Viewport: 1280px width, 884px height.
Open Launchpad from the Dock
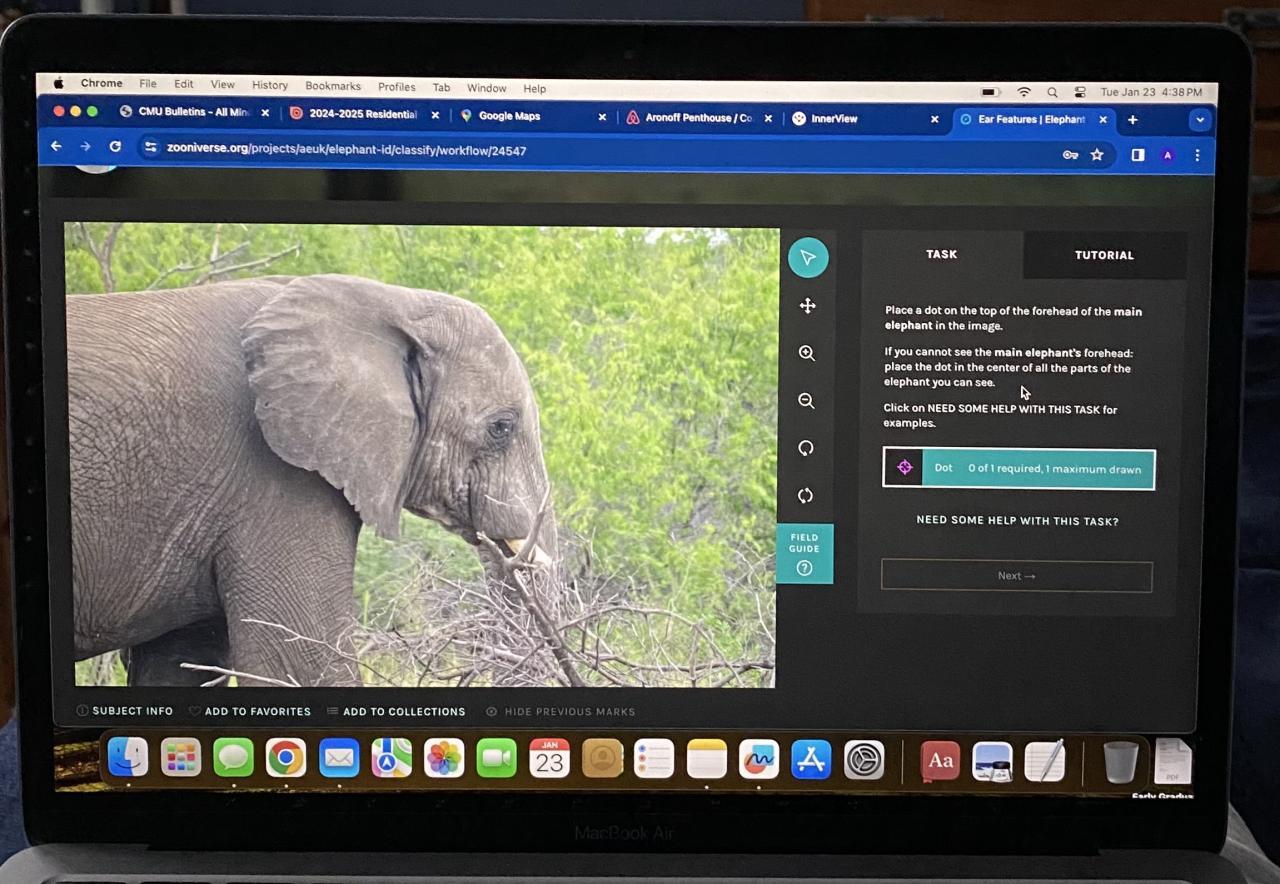(181, 758)
